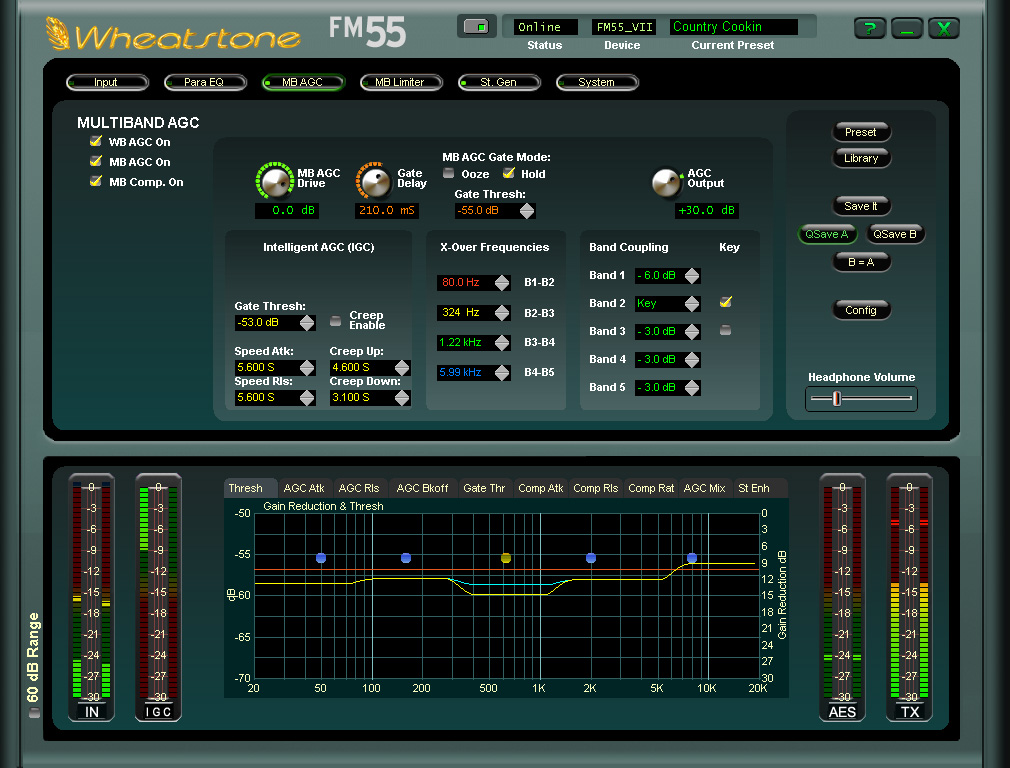Open the MB Limiter tab
1010x768 pixels.
[x=401, y=82]
